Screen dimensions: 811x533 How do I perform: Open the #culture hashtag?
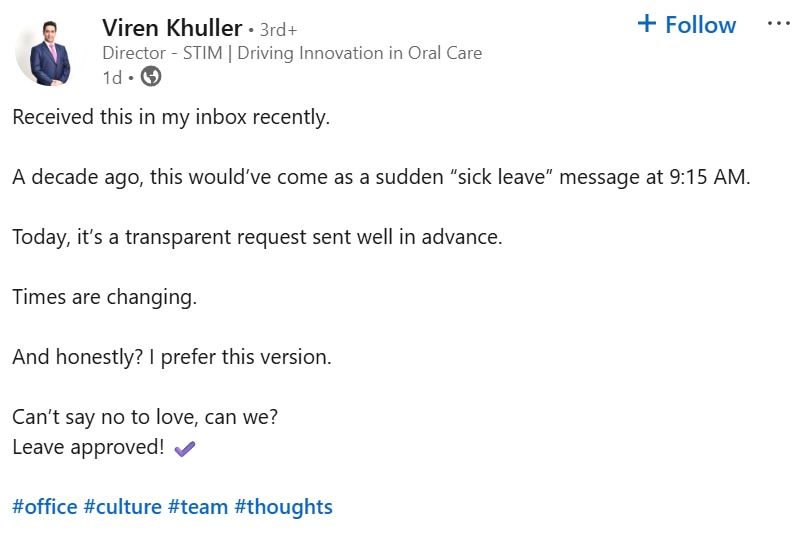tap(123, 507)
